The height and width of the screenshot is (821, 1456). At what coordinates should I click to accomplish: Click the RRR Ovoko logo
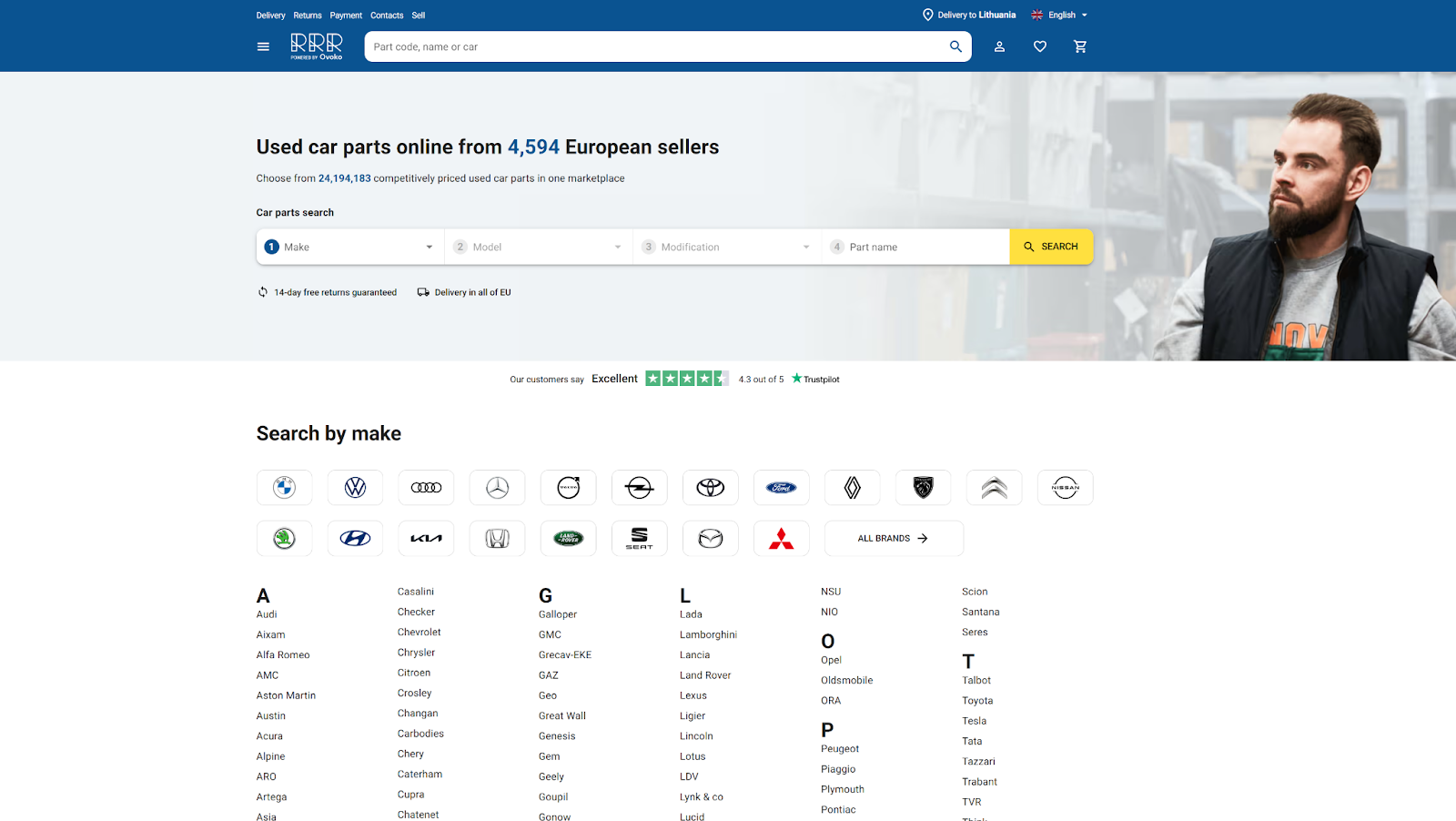coord(317,46)
